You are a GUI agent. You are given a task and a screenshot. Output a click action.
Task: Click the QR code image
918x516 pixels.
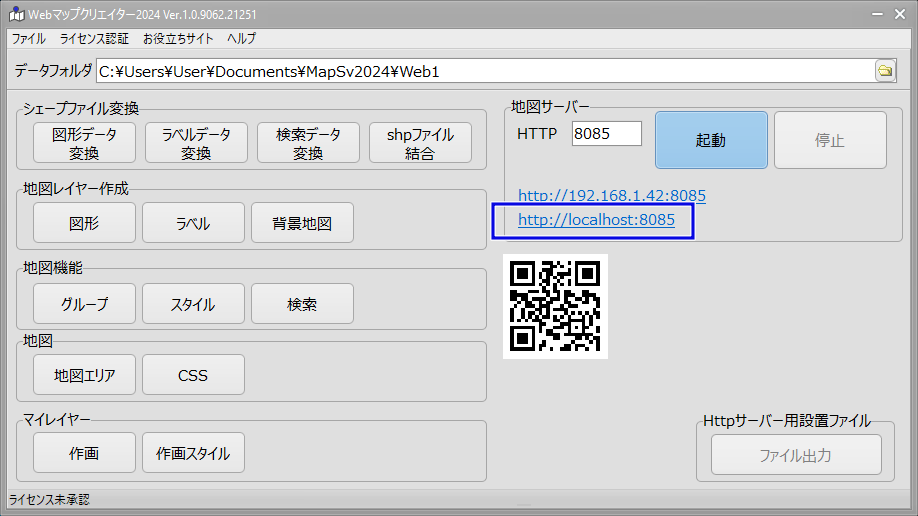coord(555,306)
